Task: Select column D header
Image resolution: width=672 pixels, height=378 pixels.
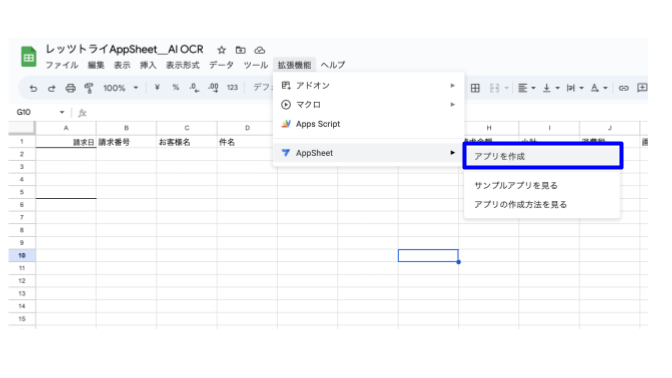Action: [x=247, y=128]
